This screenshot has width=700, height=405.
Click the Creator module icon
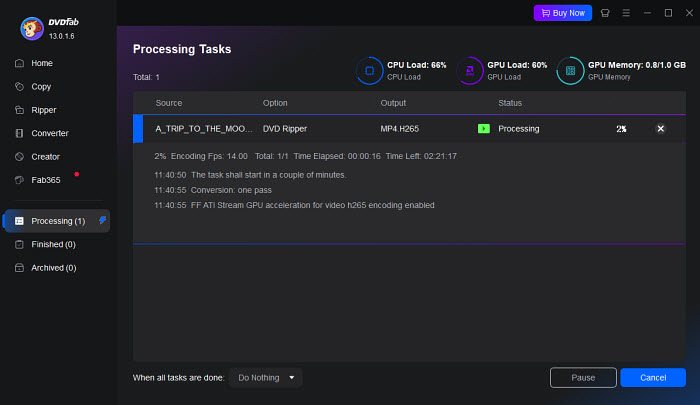tap(19, 157)
